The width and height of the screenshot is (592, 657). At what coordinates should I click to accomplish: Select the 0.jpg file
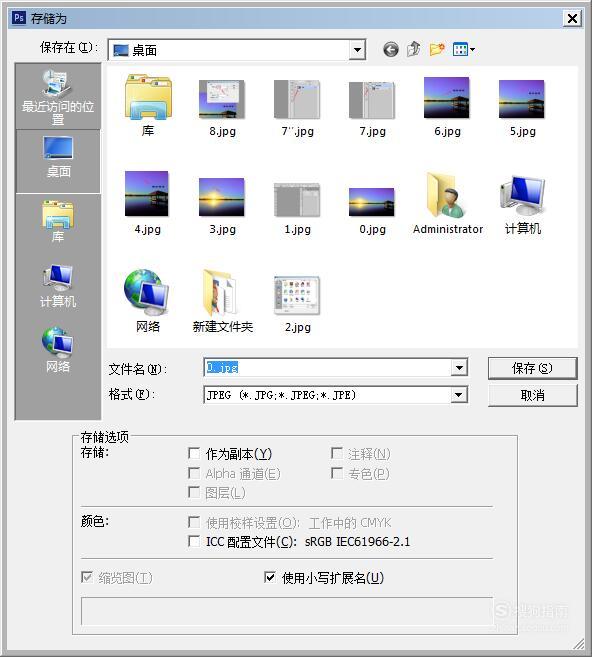(372, 211)
